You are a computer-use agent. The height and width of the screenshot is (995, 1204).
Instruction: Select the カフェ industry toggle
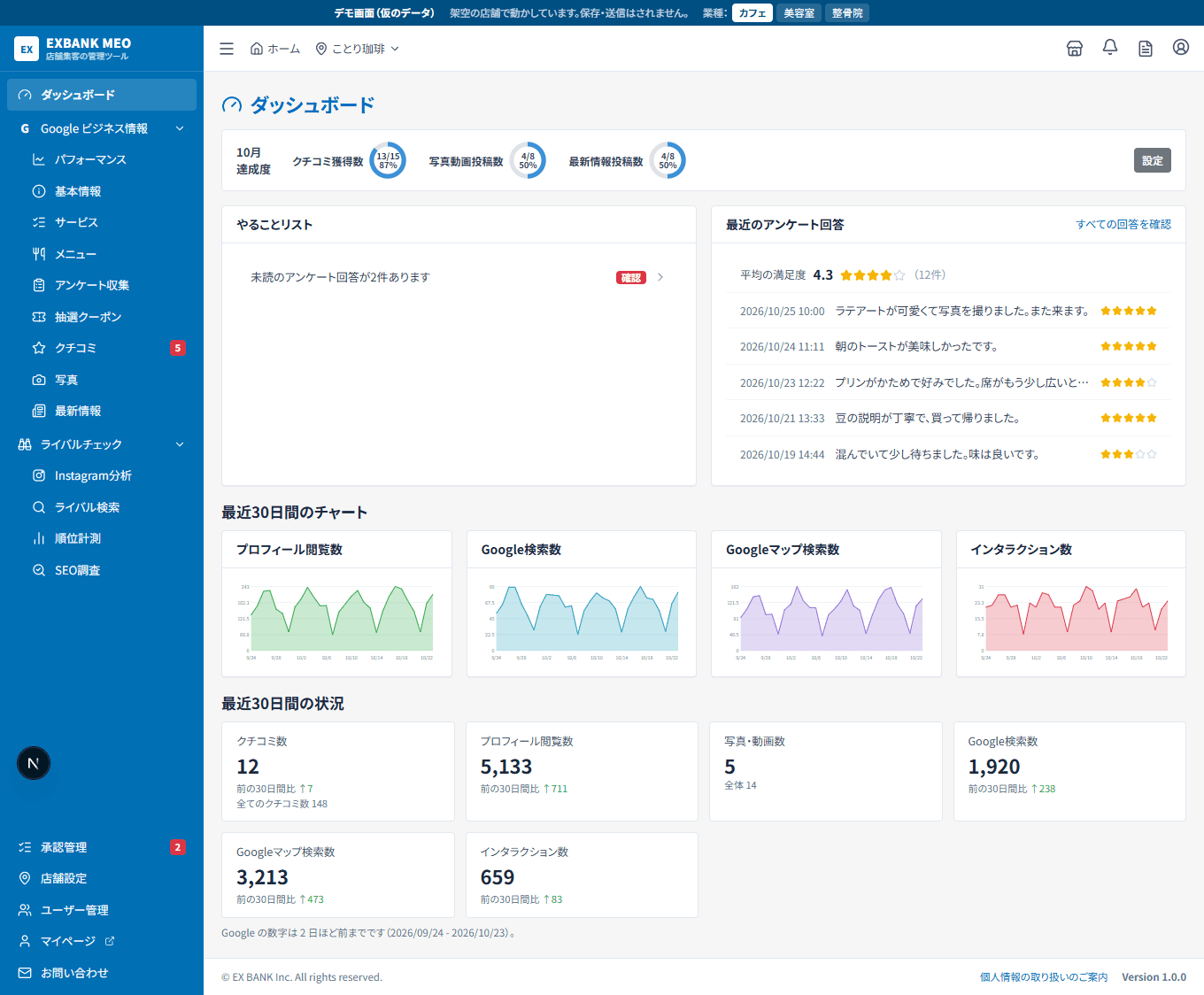pyautogui.click(x=752, y=13)
